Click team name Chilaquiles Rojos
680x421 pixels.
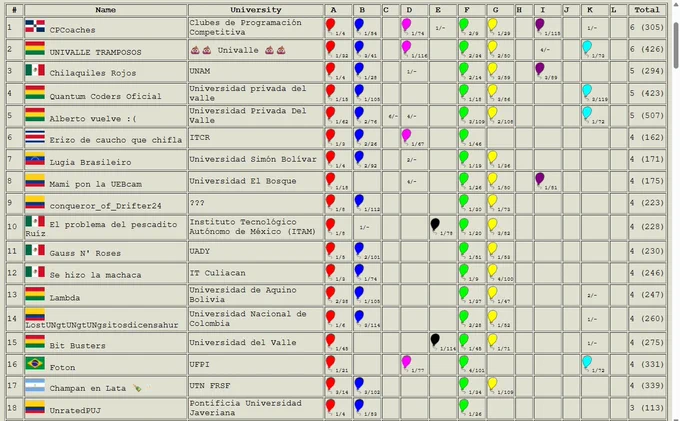[93, 73]
